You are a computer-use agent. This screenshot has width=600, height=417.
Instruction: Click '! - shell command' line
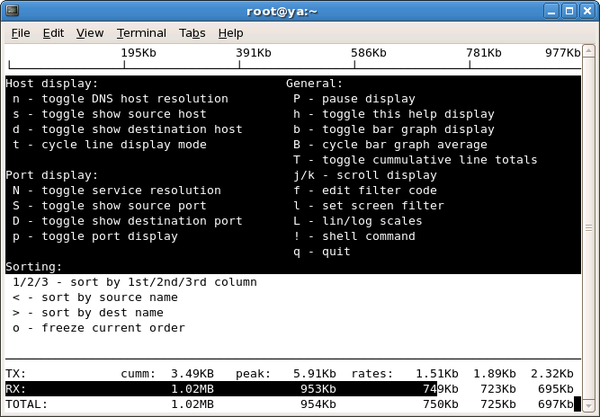(x=354, y=236)
